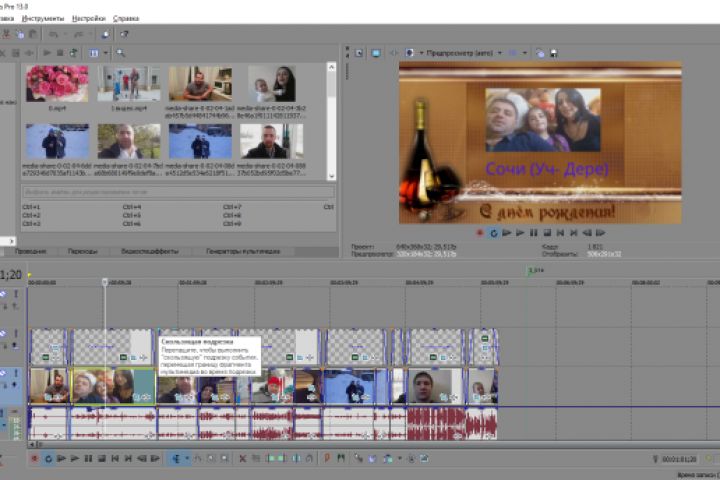Insert a region with green region icon
720x480 pixels.
[x=341, y=458]
